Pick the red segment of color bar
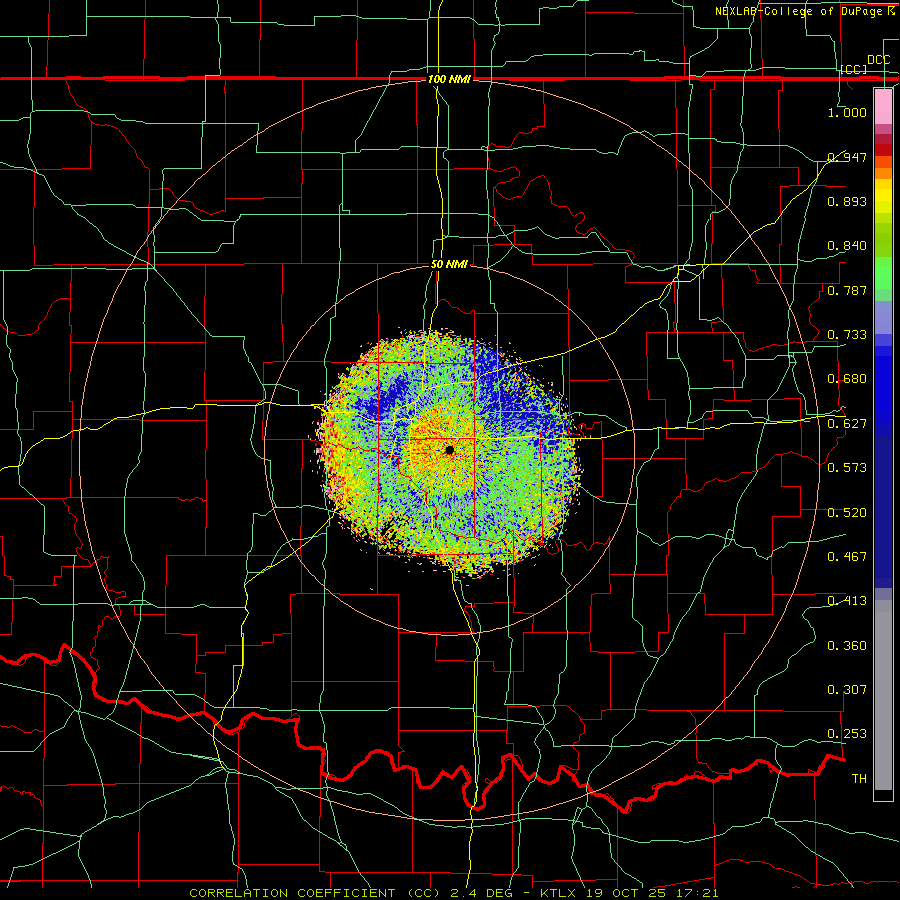 coord(883,149)
